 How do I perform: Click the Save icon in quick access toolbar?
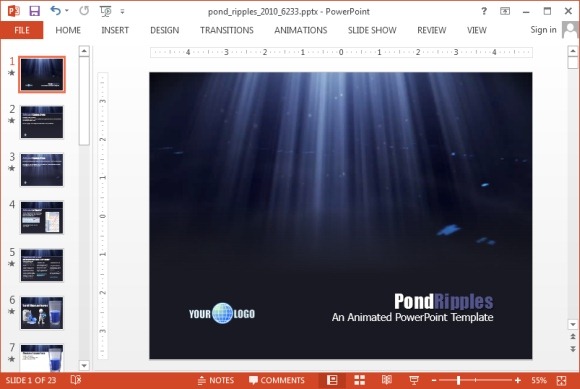[34, 11]
